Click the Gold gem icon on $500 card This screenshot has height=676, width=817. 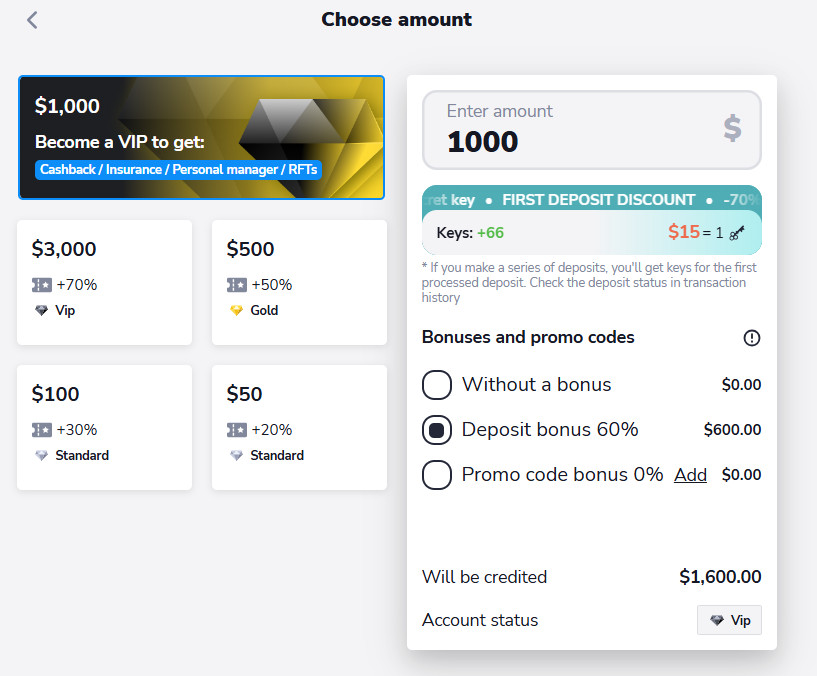(236, 311)
